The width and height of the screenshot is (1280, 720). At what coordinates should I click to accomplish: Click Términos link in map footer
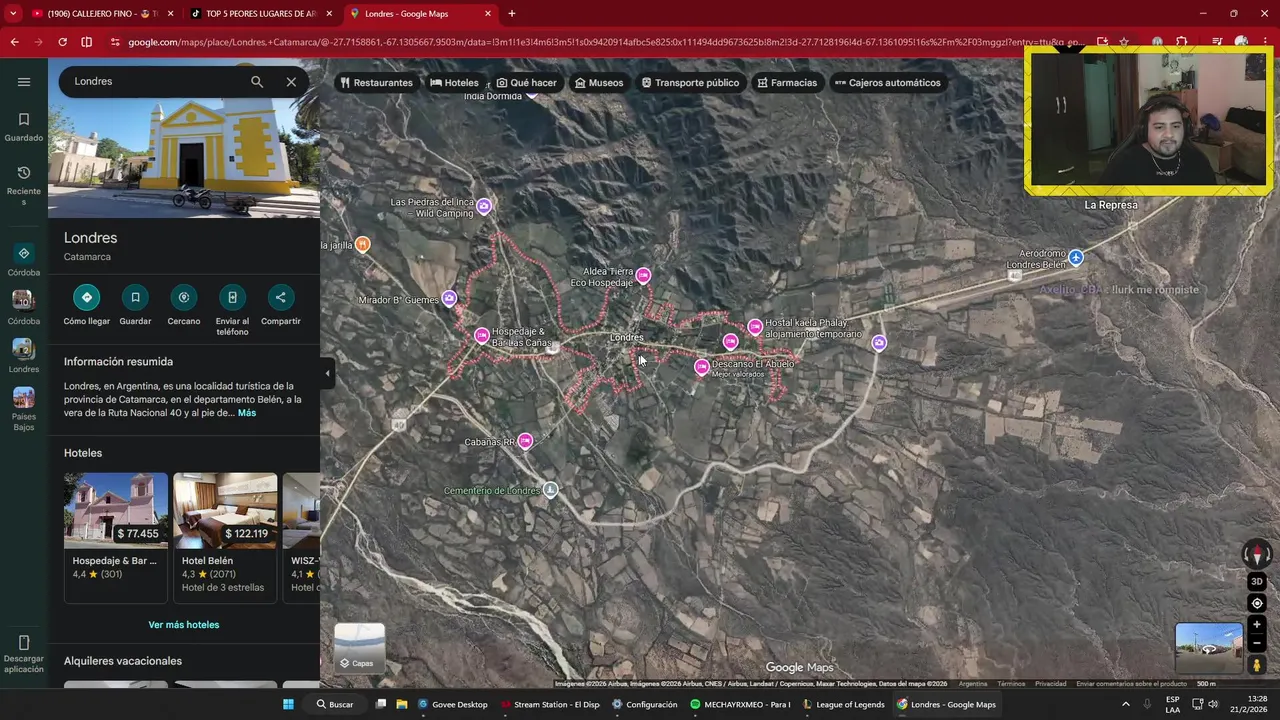[x=1011, y=684]
